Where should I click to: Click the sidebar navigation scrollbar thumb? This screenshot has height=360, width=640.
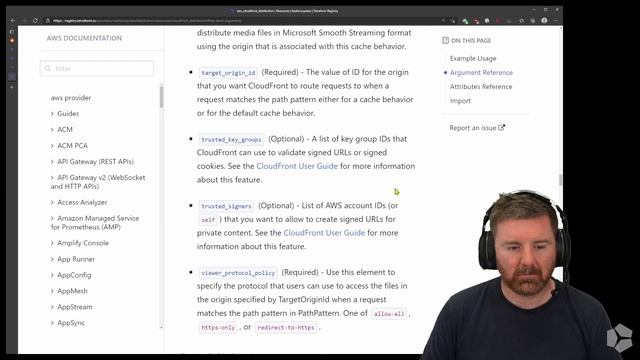(x=161, y=97)
